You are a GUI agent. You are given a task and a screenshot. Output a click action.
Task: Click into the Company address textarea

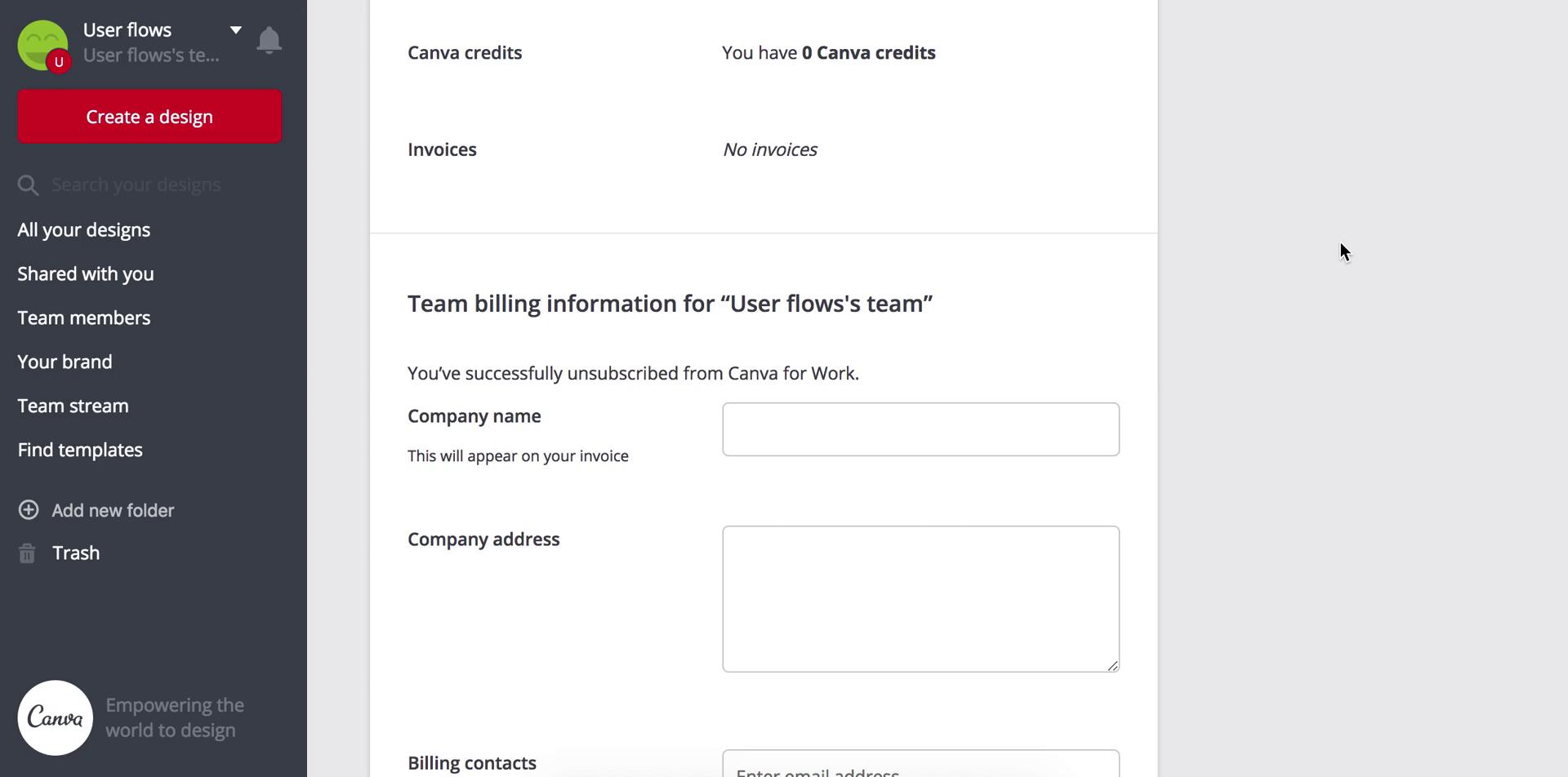coord(920,599)
